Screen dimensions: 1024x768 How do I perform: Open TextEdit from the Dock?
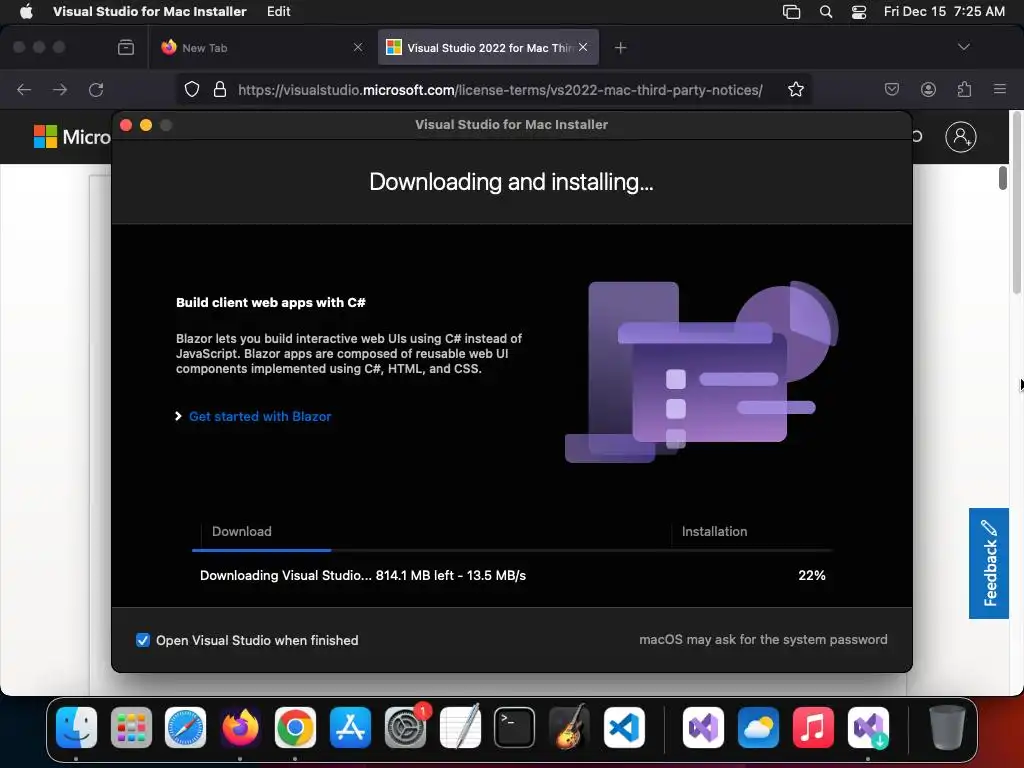coord(460,727)
